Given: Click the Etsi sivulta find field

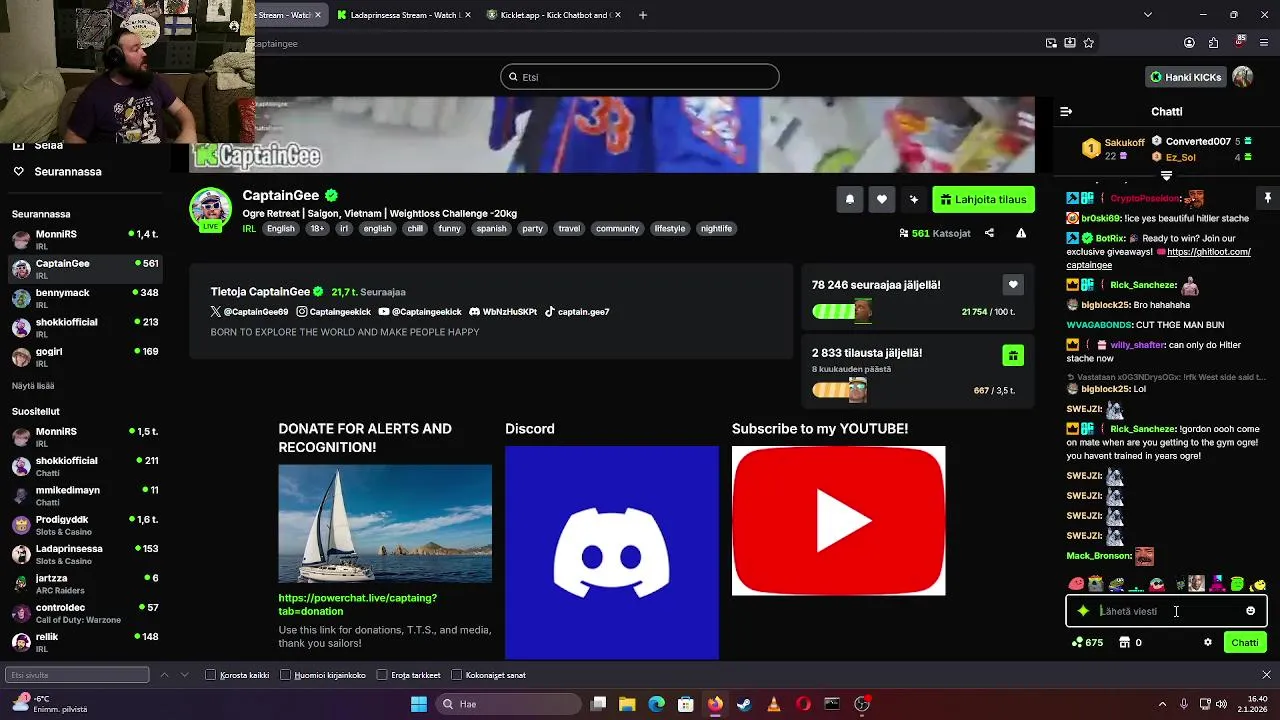Looking at the screenshot, I should click(x=77, y=675).
